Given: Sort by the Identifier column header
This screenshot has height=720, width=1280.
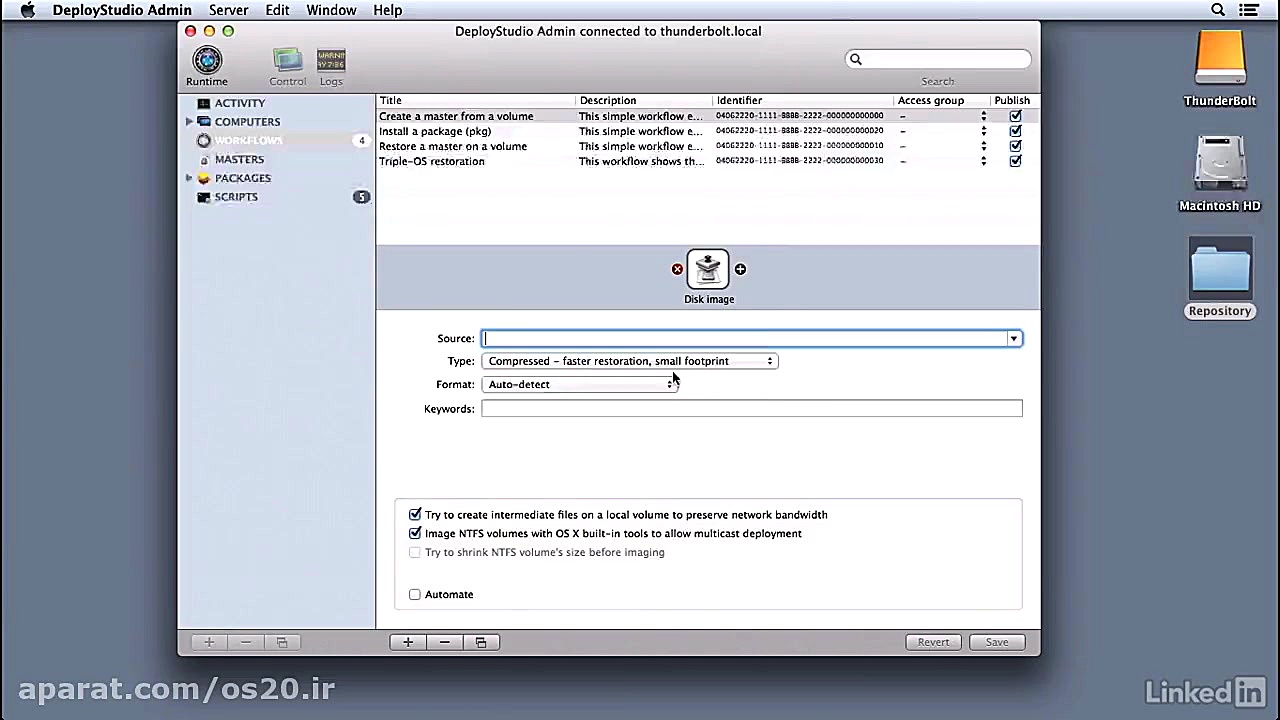Looking at the screenshot, I should 803,100.
